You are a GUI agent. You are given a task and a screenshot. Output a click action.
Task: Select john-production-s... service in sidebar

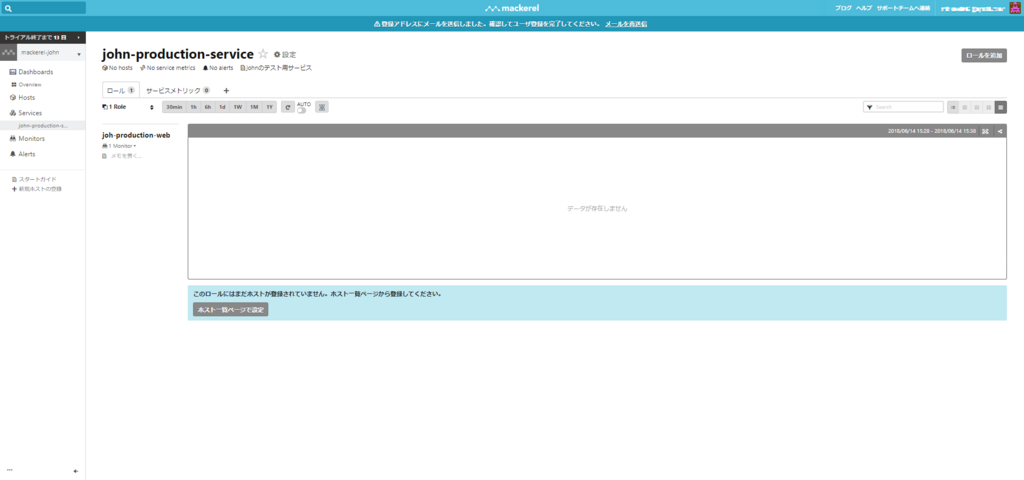pos(42,125)
